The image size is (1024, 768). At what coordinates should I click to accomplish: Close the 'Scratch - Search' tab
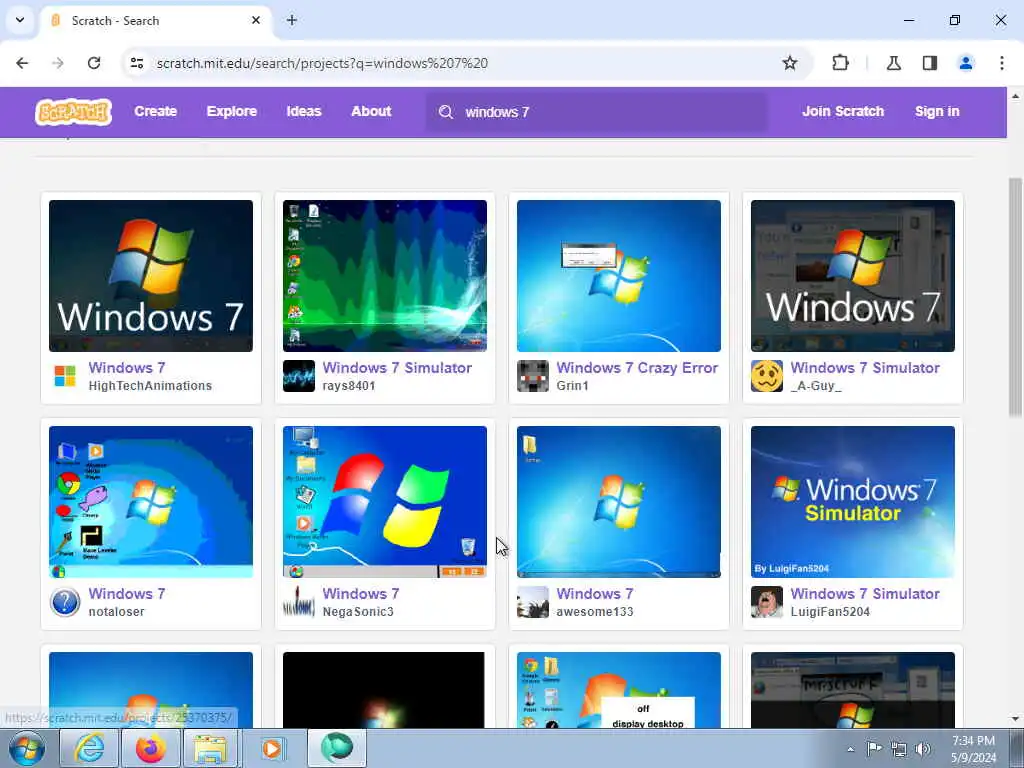[x=256, y=20]
